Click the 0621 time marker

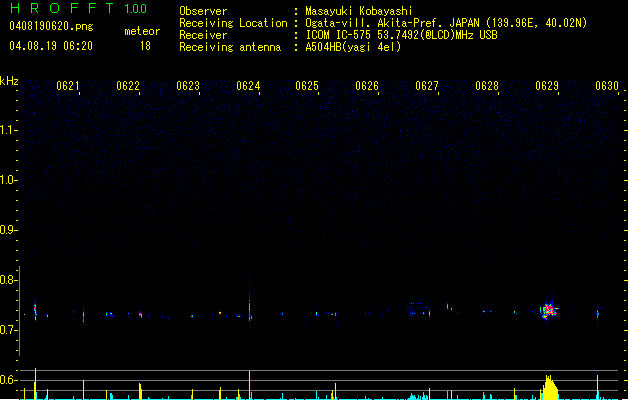(68, 86)
